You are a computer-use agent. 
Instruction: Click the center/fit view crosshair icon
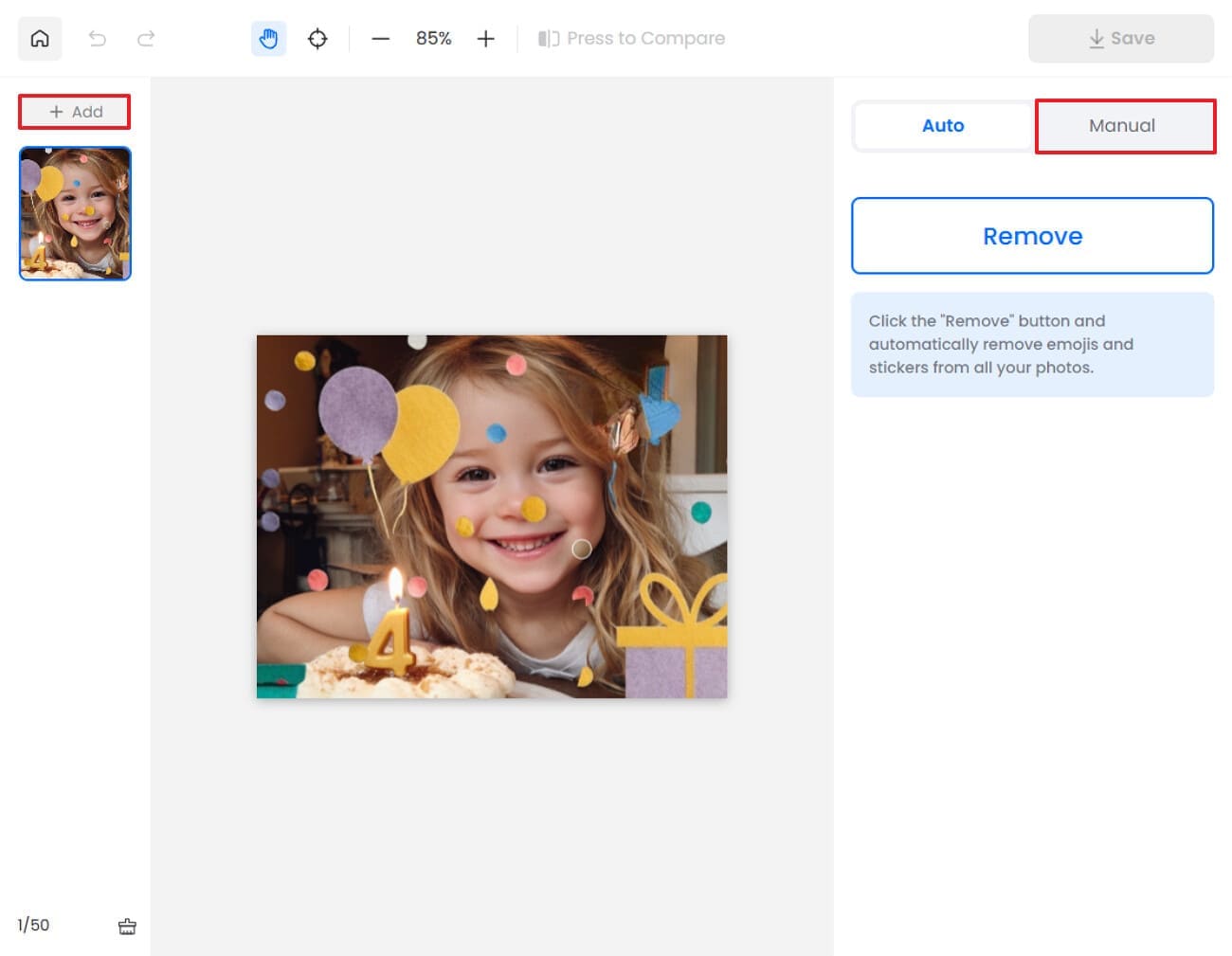[317, 39]
